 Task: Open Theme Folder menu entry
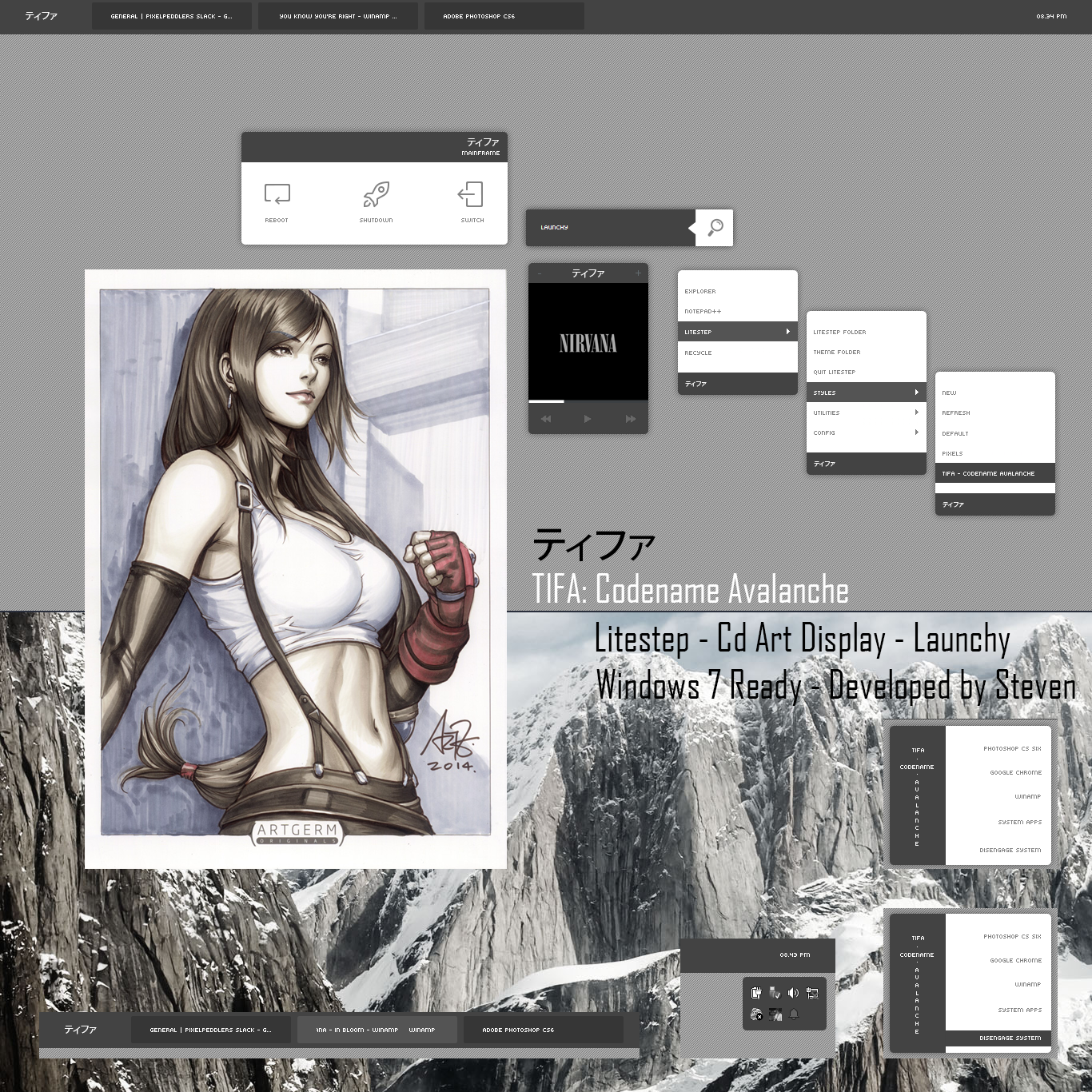[867, 352]
